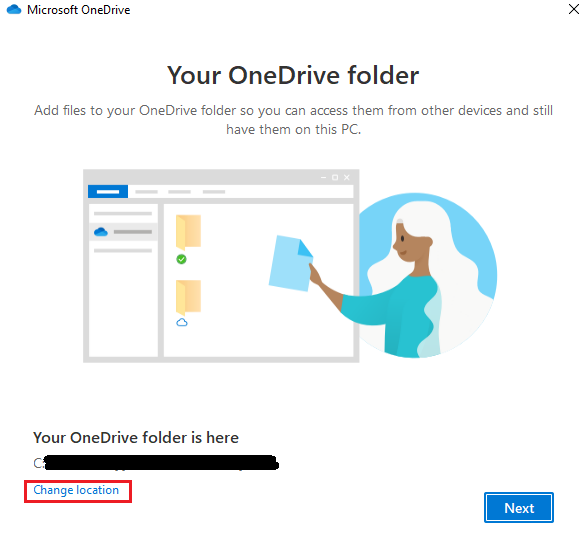Click 'Your OneDrive folder is here' label

(136, 438)
